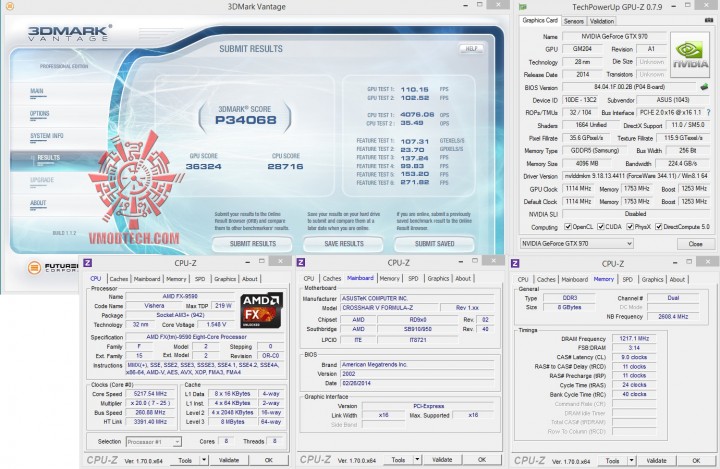Viewport: 720px width, 469px height.
Task: Open Graphics tab in CPU-Z Mainboard window
Action: (438, 278)
